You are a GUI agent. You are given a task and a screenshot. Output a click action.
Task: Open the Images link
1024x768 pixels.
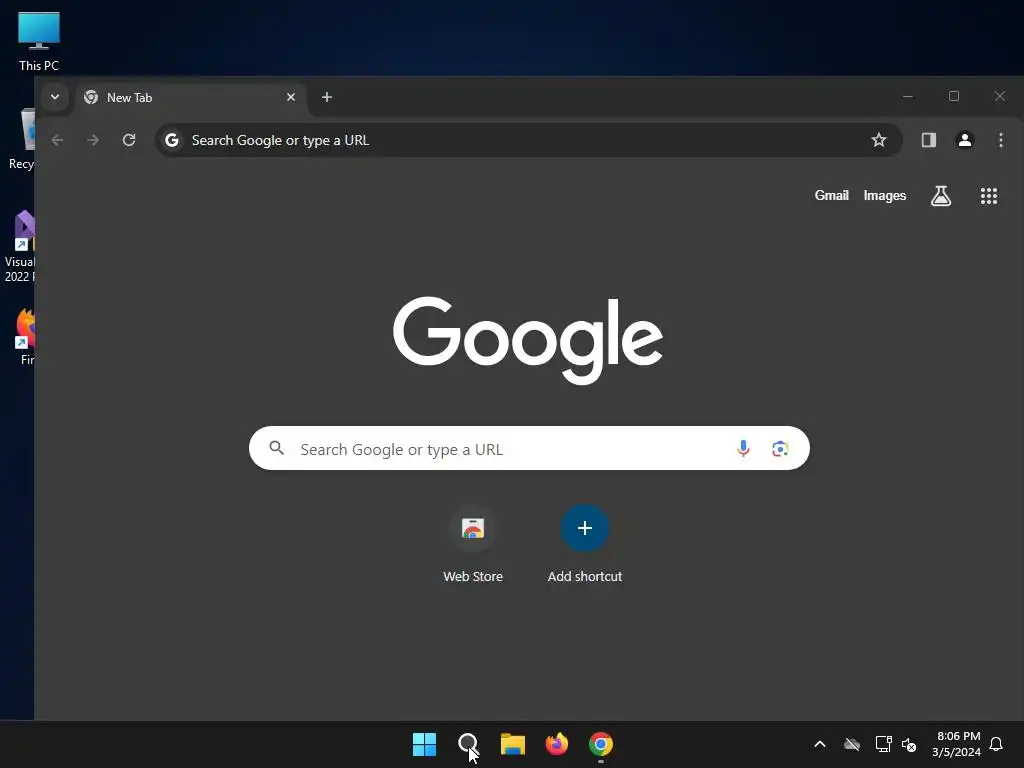tap(885, 195)
